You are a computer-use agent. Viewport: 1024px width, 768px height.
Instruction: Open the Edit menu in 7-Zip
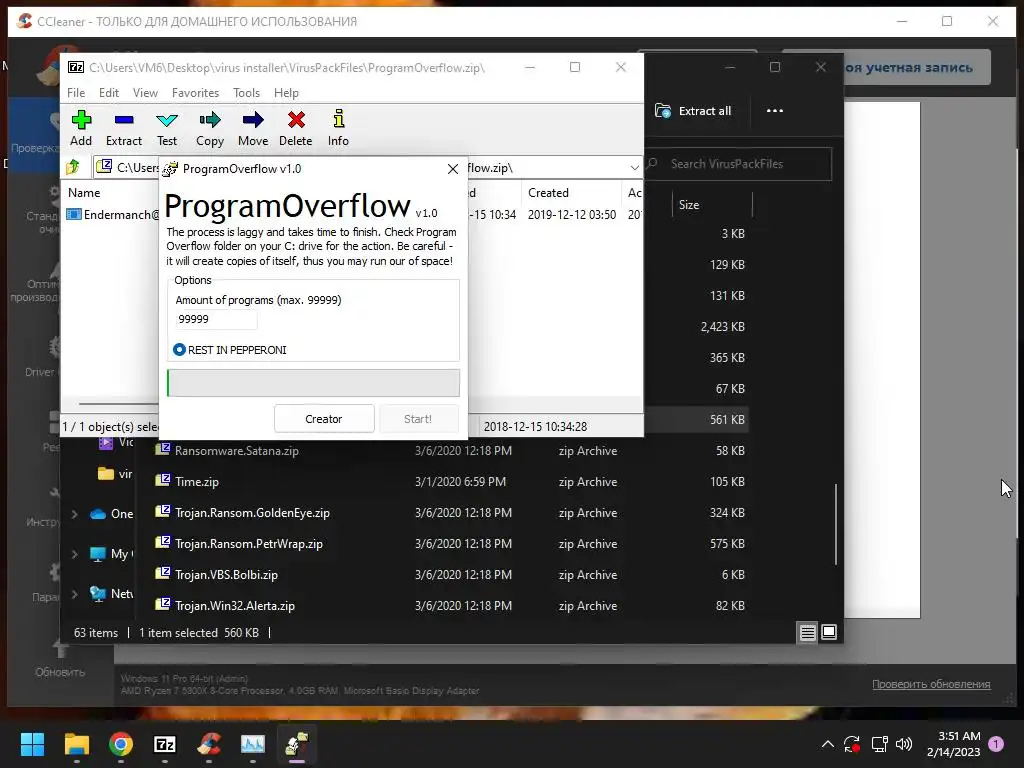(x=108, y=93)
